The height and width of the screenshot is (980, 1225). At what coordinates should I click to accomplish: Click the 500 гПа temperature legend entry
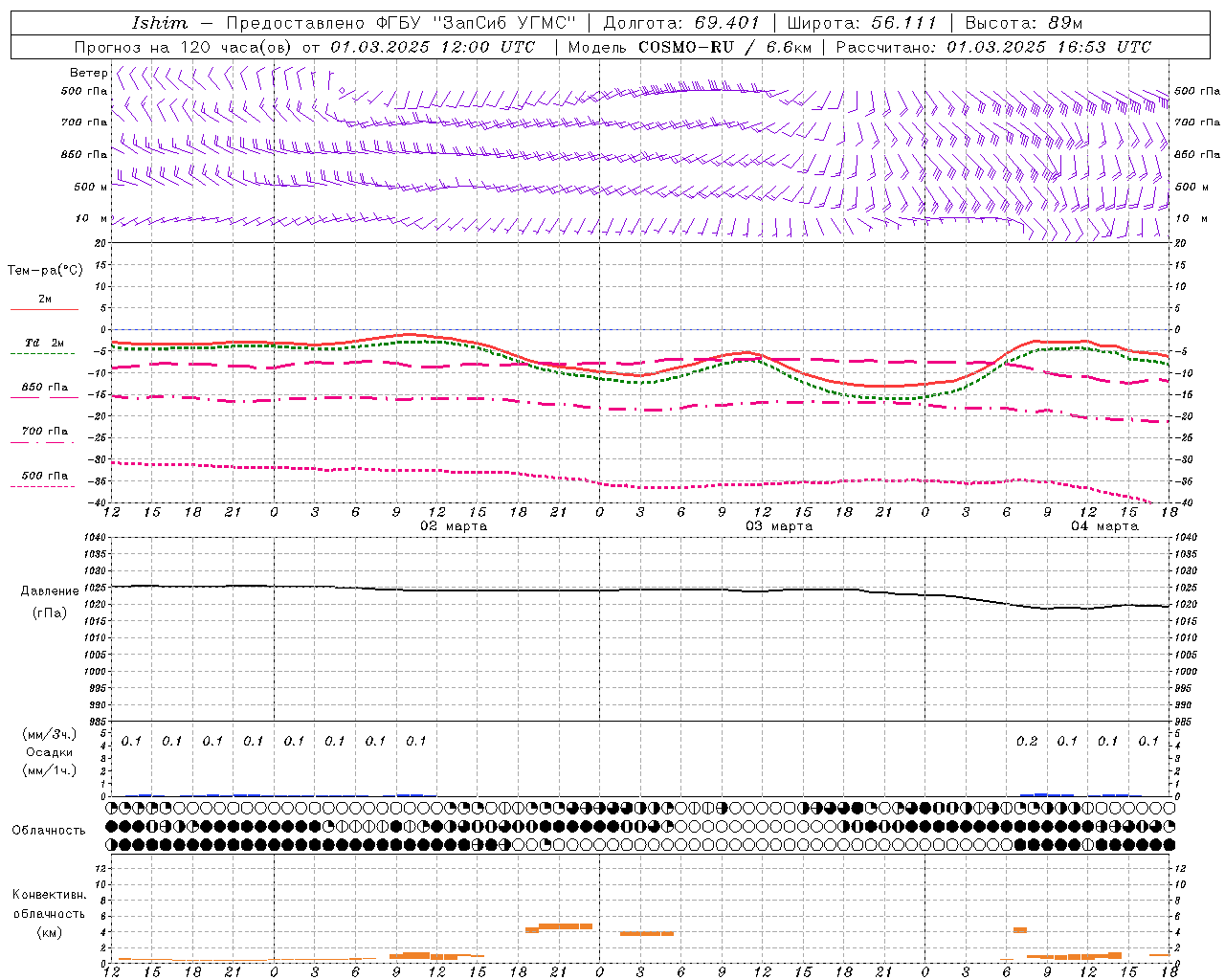tap(45, 476)
